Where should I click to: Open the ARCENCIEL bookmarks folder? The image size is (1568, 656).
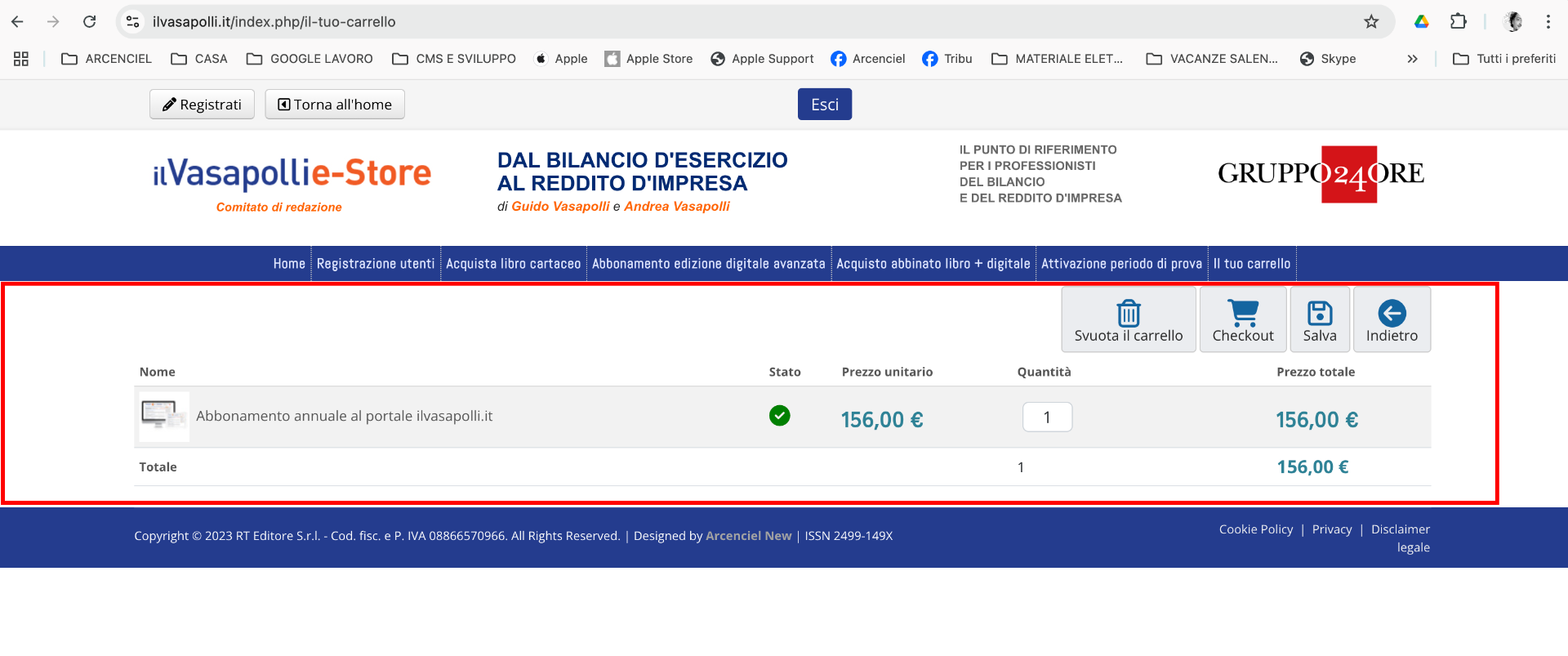(x=106, y=59)
